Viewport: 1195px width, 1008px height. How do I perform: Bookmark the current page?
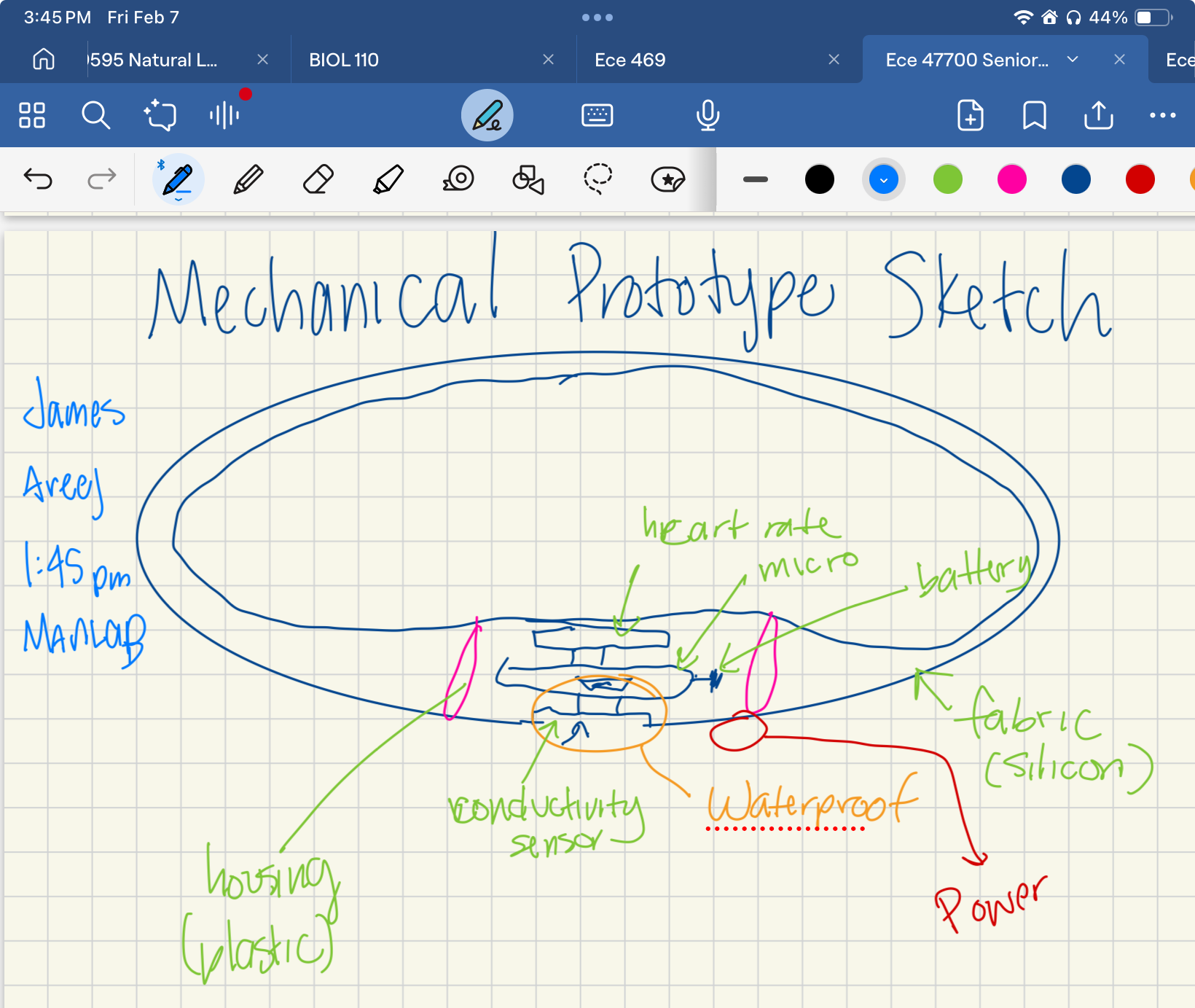pyautogui.click(x=1034, y=115)
